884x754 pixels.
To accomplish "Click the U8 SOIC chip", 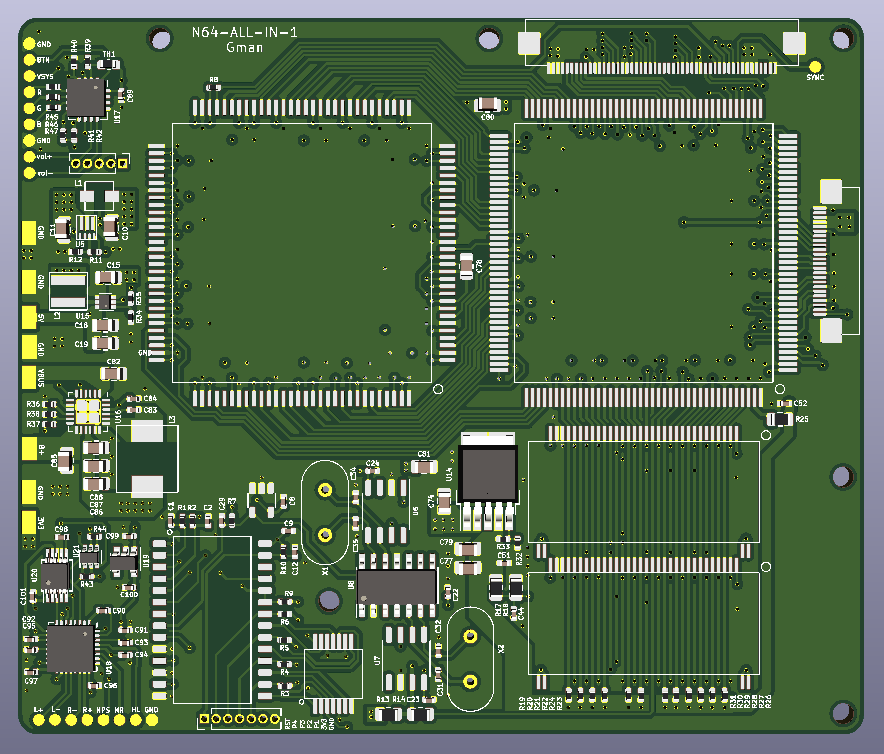I will [397, 587].
